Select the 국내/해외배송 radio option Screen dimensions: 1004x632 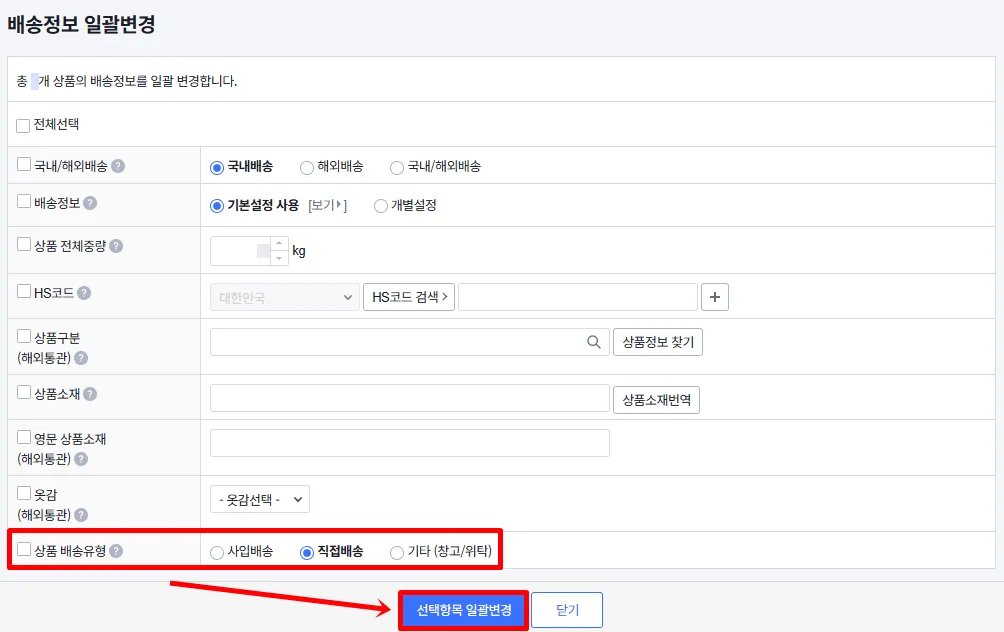click(397, 168)
